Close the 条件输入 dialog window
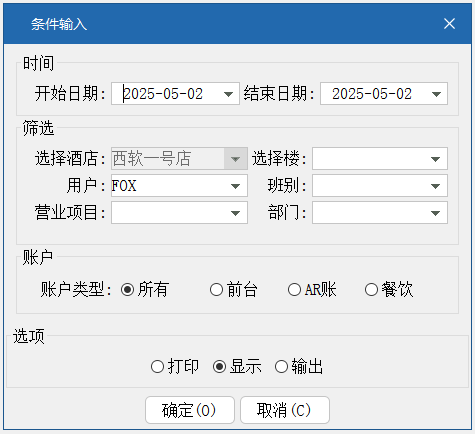This screenshot has width=475, height=434. (449, 24)
